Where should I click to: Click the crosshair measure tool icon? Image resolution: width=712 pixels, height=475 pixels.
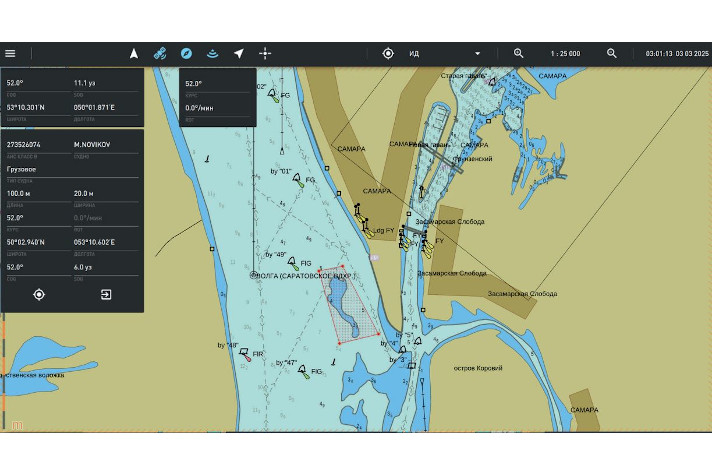[265, 53]
